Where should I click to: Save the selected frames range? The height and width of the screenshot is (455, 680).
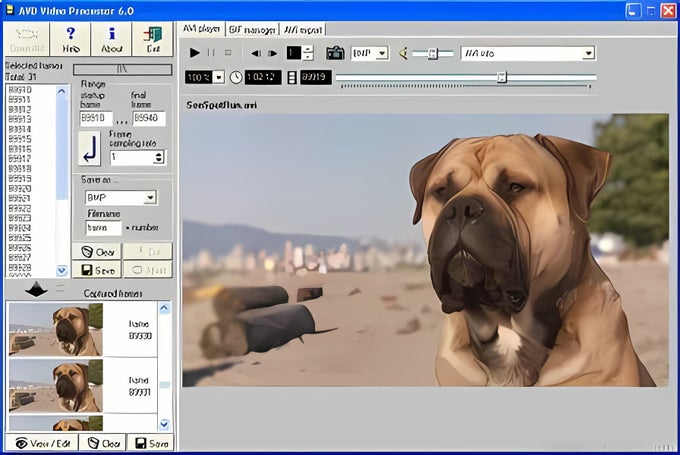click(97, 270)
